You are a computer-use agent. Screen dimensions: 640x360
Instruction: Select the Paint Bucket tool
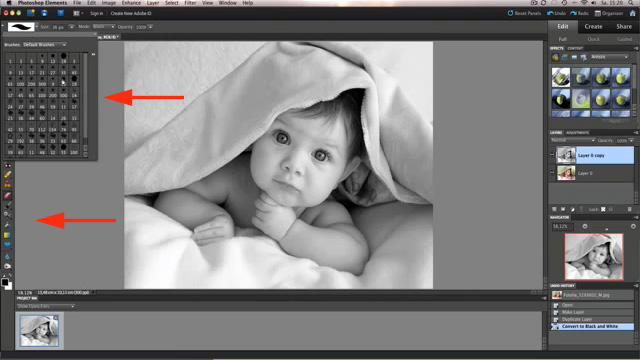(x=7, y=225)
